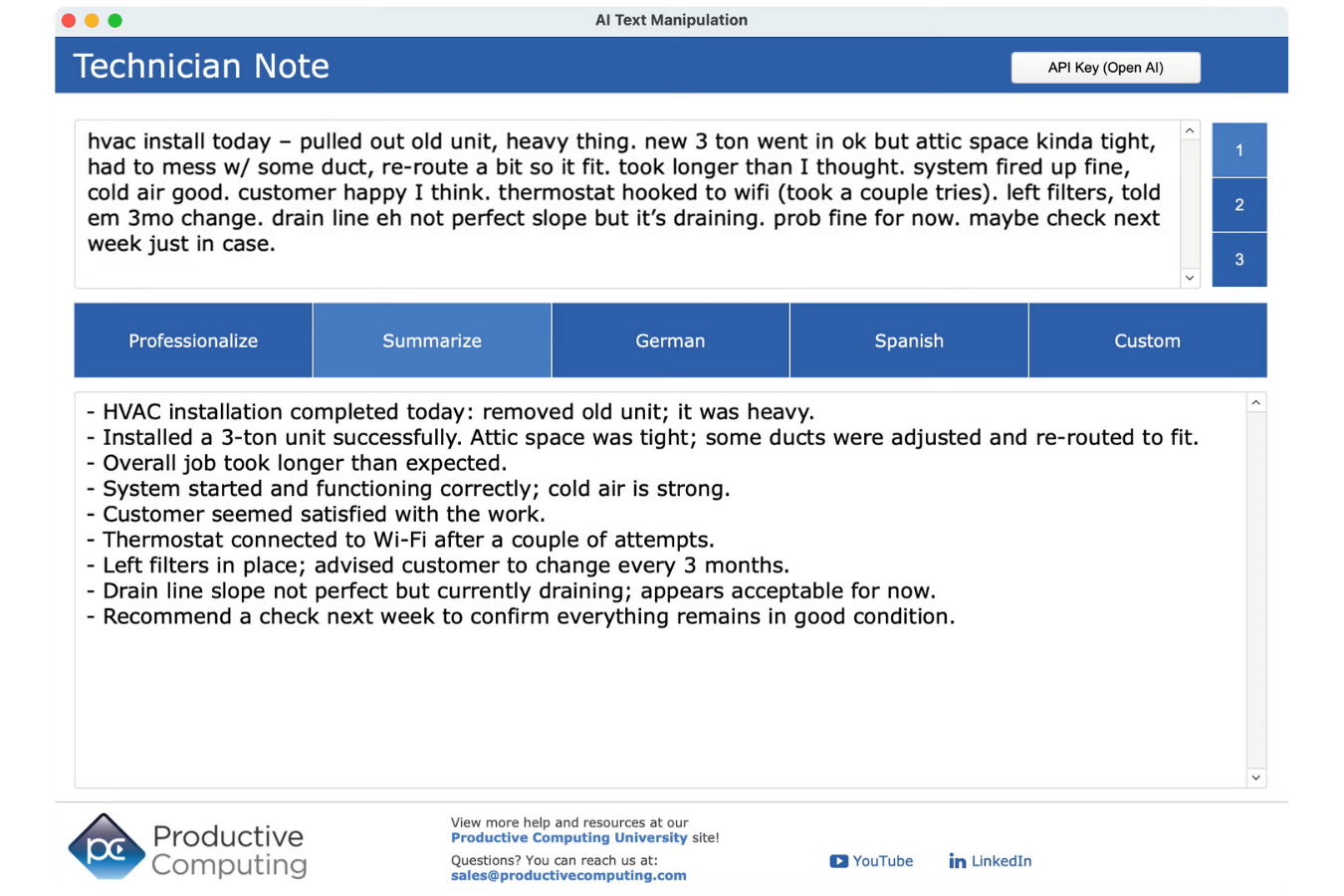This screenshot has height=896, width=1344.
Task: Click the 'Left filters in place' line
Action: click(x=438, y=565)
